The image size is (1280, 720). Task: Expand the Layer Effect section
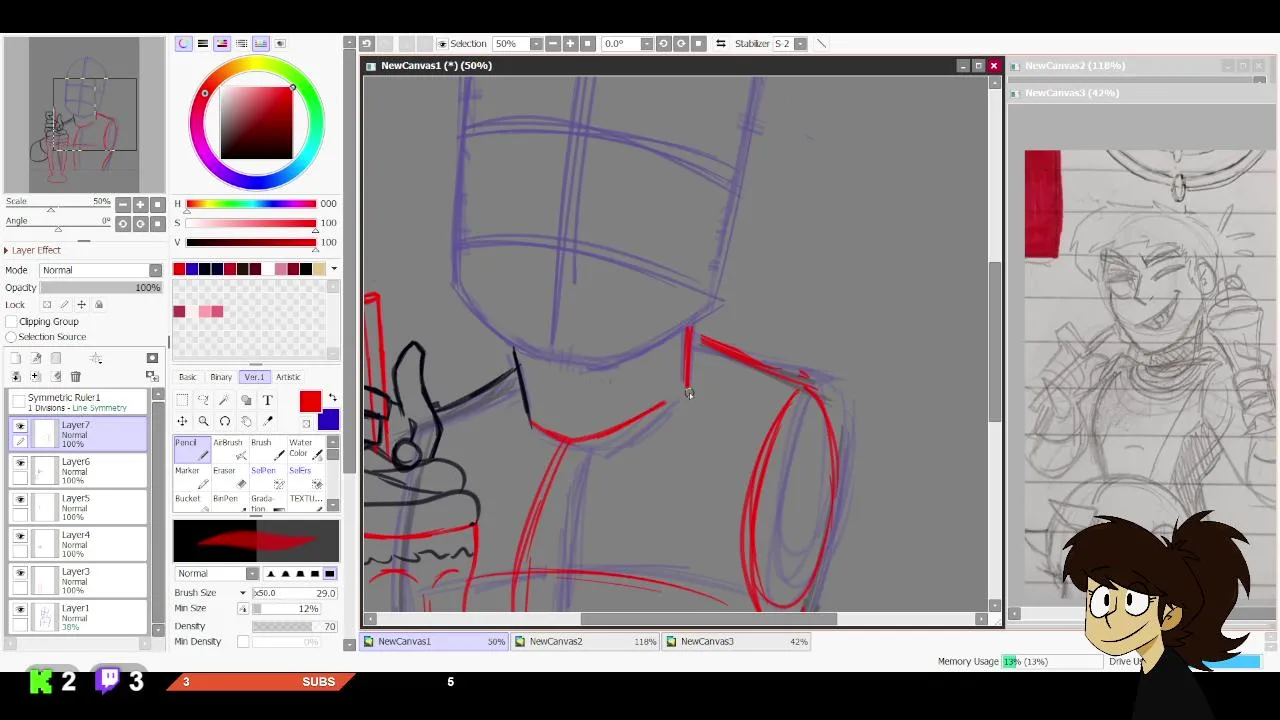pyautogui.click(x=33, y=250)
